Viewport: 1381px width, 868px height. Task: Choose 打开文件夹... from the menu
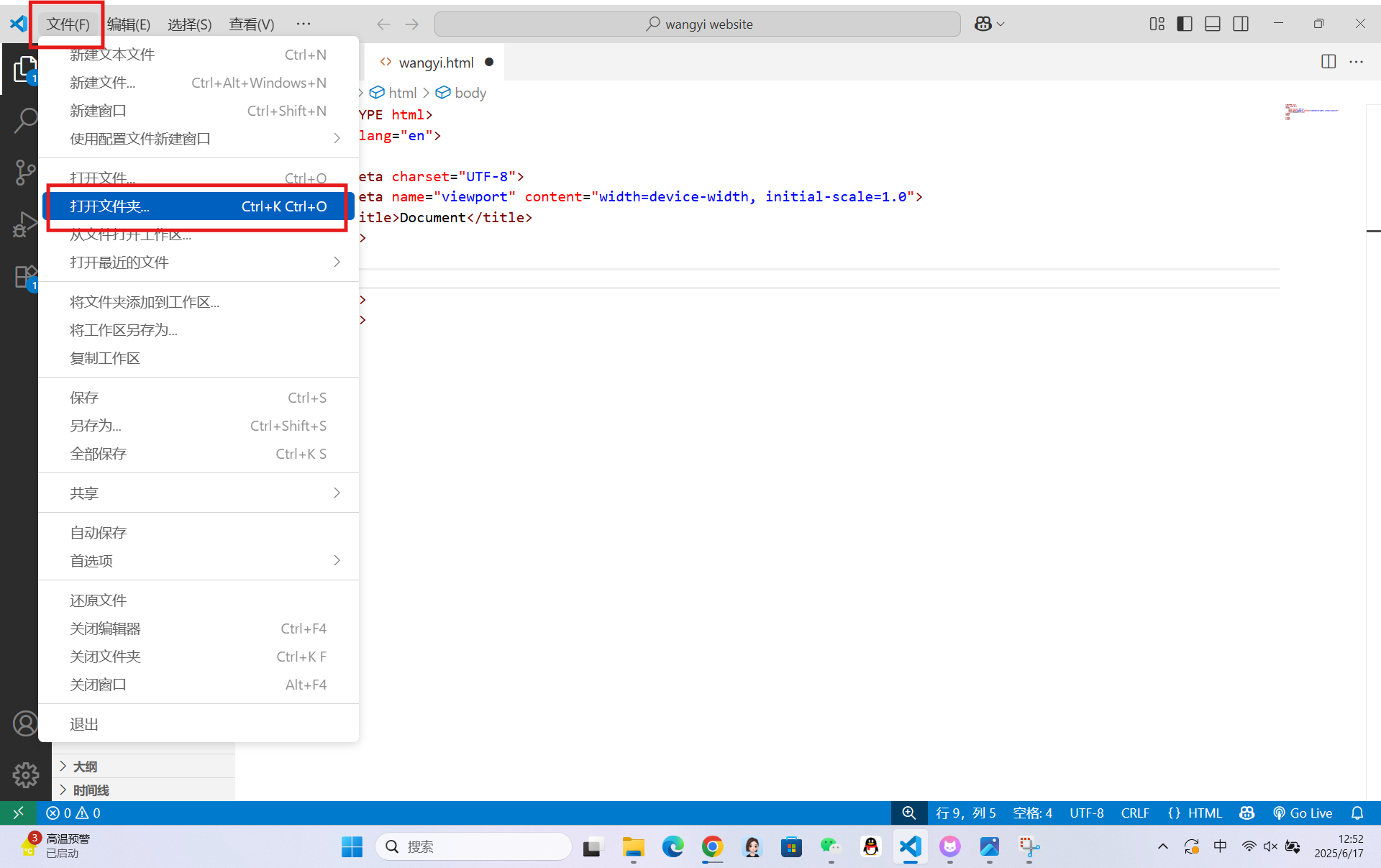(x=199, y=206)
